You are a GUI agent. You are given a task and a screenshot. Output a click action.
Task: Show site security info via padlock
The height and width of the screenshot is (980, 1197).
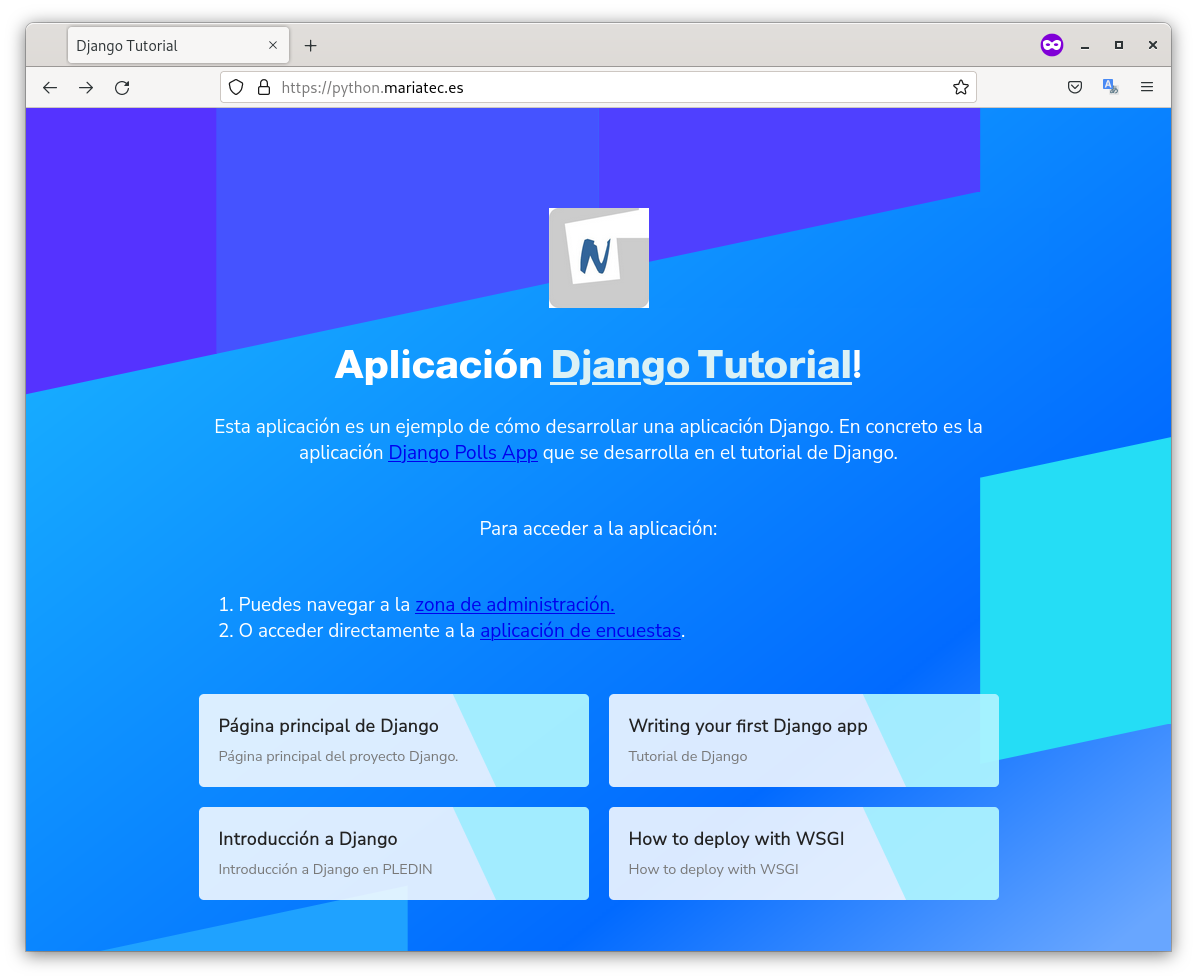tap(264, 87)
